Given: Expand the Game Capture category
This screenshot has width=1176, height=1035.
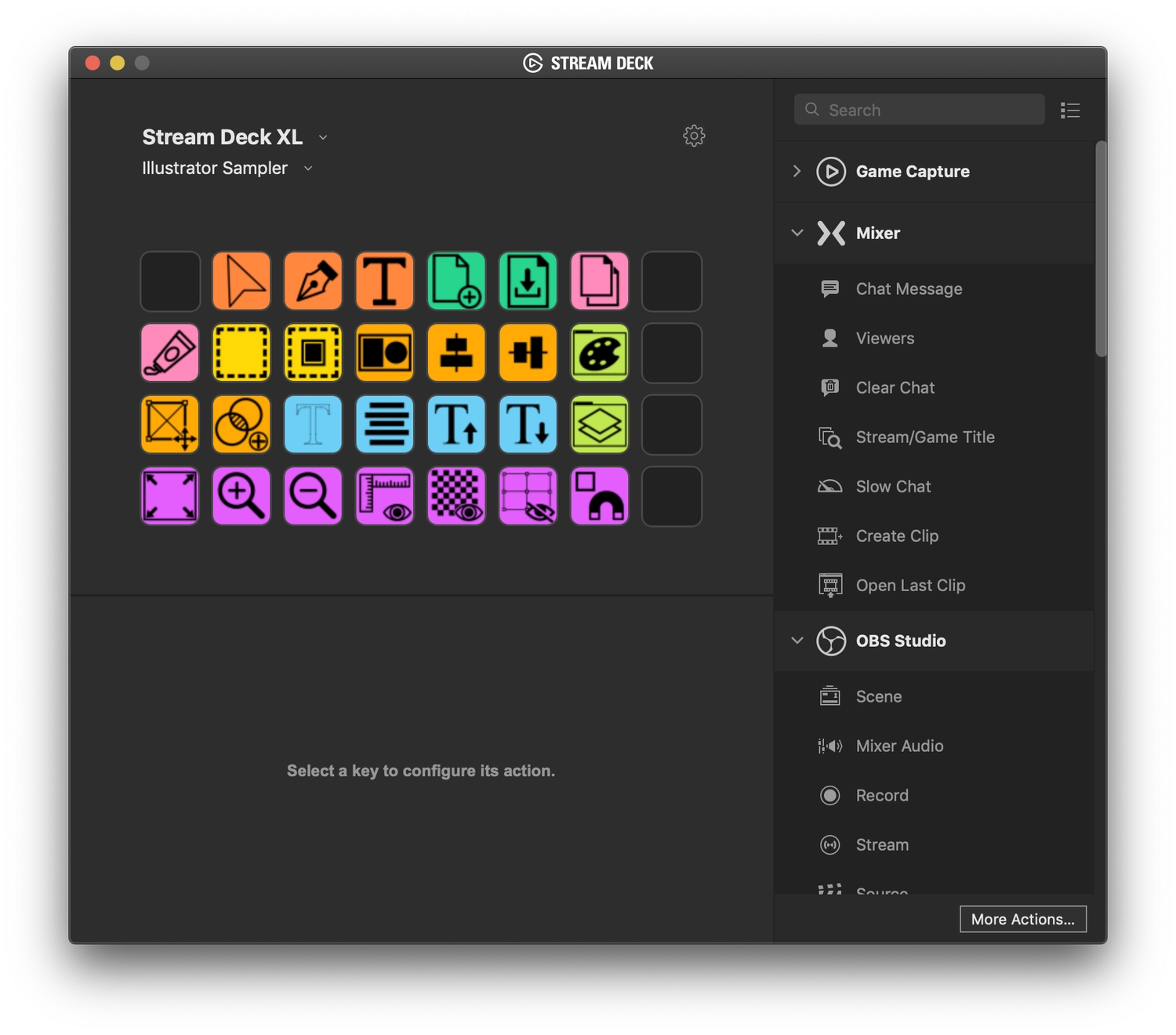Looking at the screenshot, I should pos(797,171).
